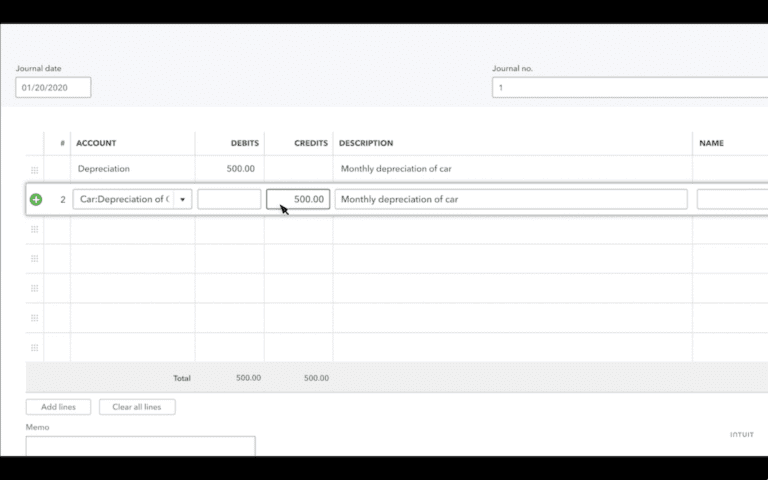Viewport: 768px width, 480px height.
Task: Click the green add line plus icon
Action: coord(36,199)
